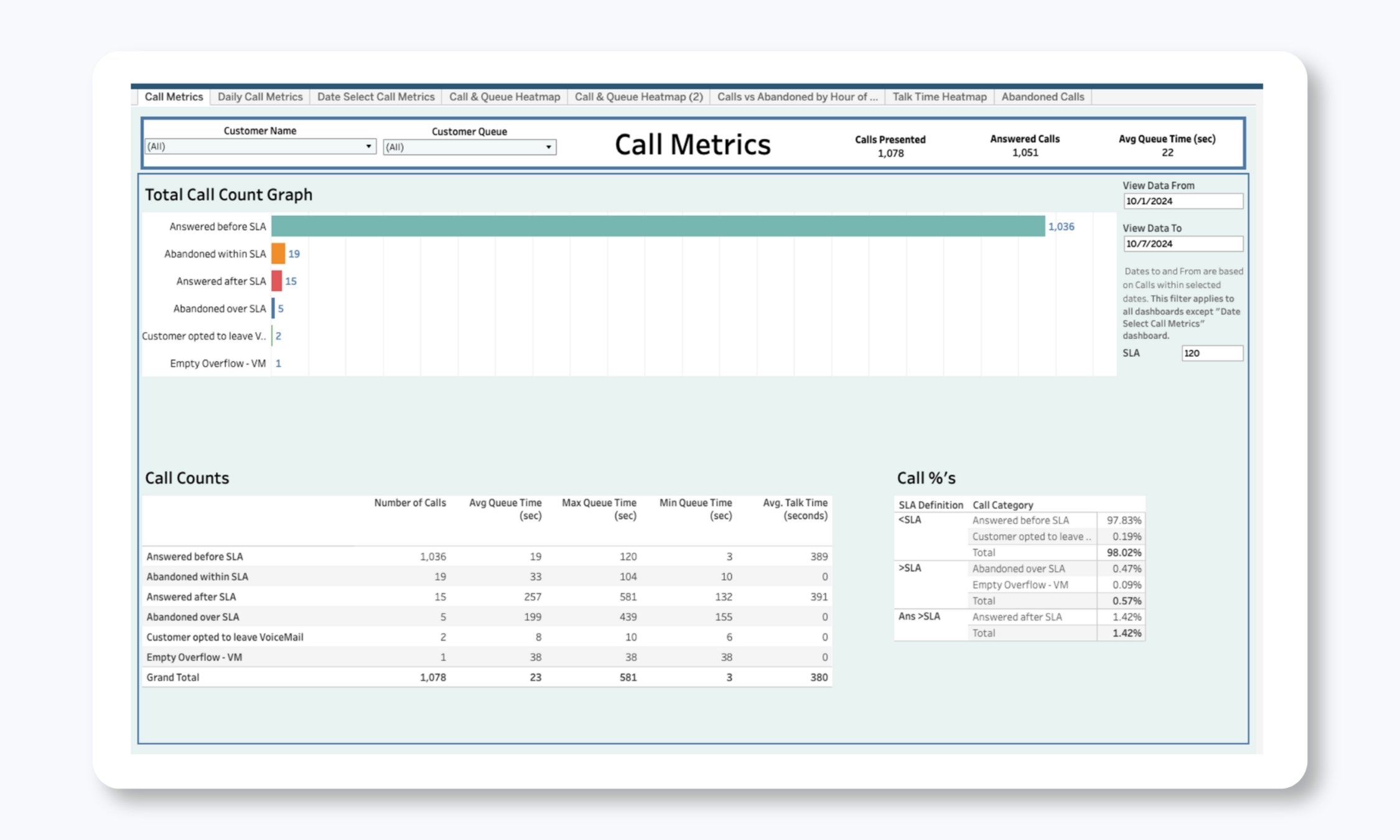
Task: Click the orange Abandoned within SLA bar
Action: click(278, 254)
